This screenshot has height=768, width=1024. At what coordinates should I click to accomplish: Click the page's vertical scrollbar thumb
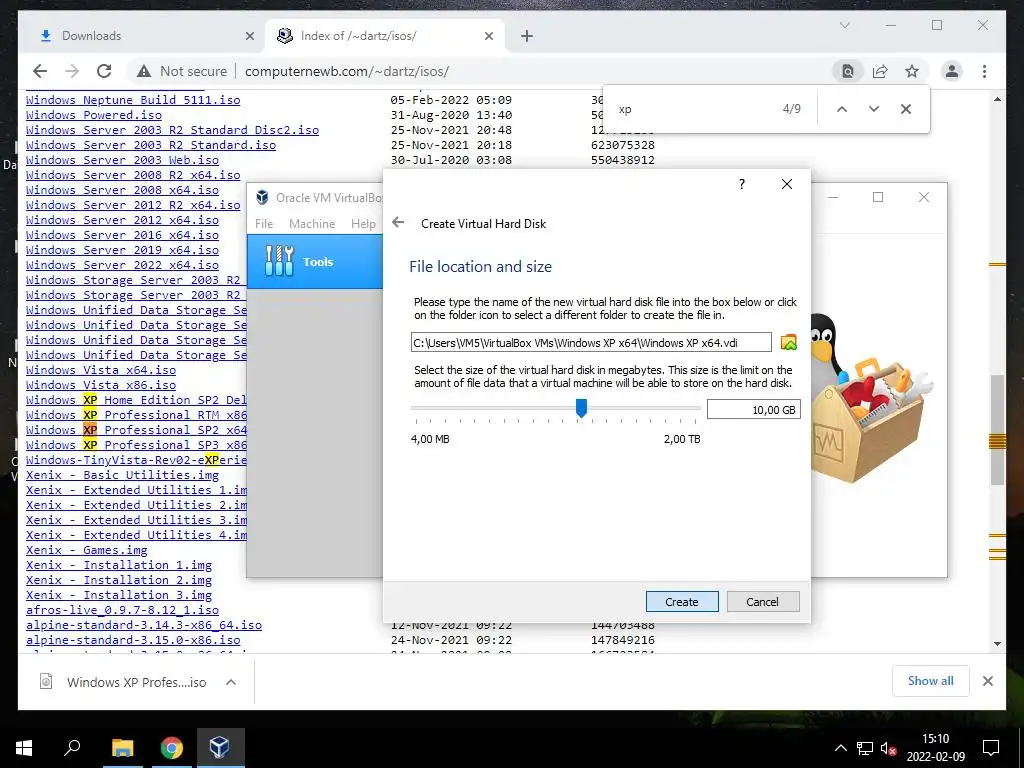pos(997,430)
